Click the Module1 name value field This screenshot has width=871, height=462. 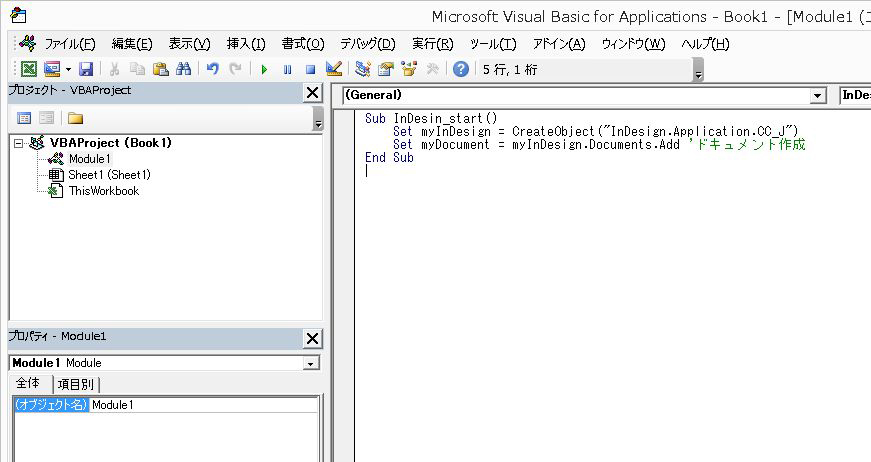point(204,405)
